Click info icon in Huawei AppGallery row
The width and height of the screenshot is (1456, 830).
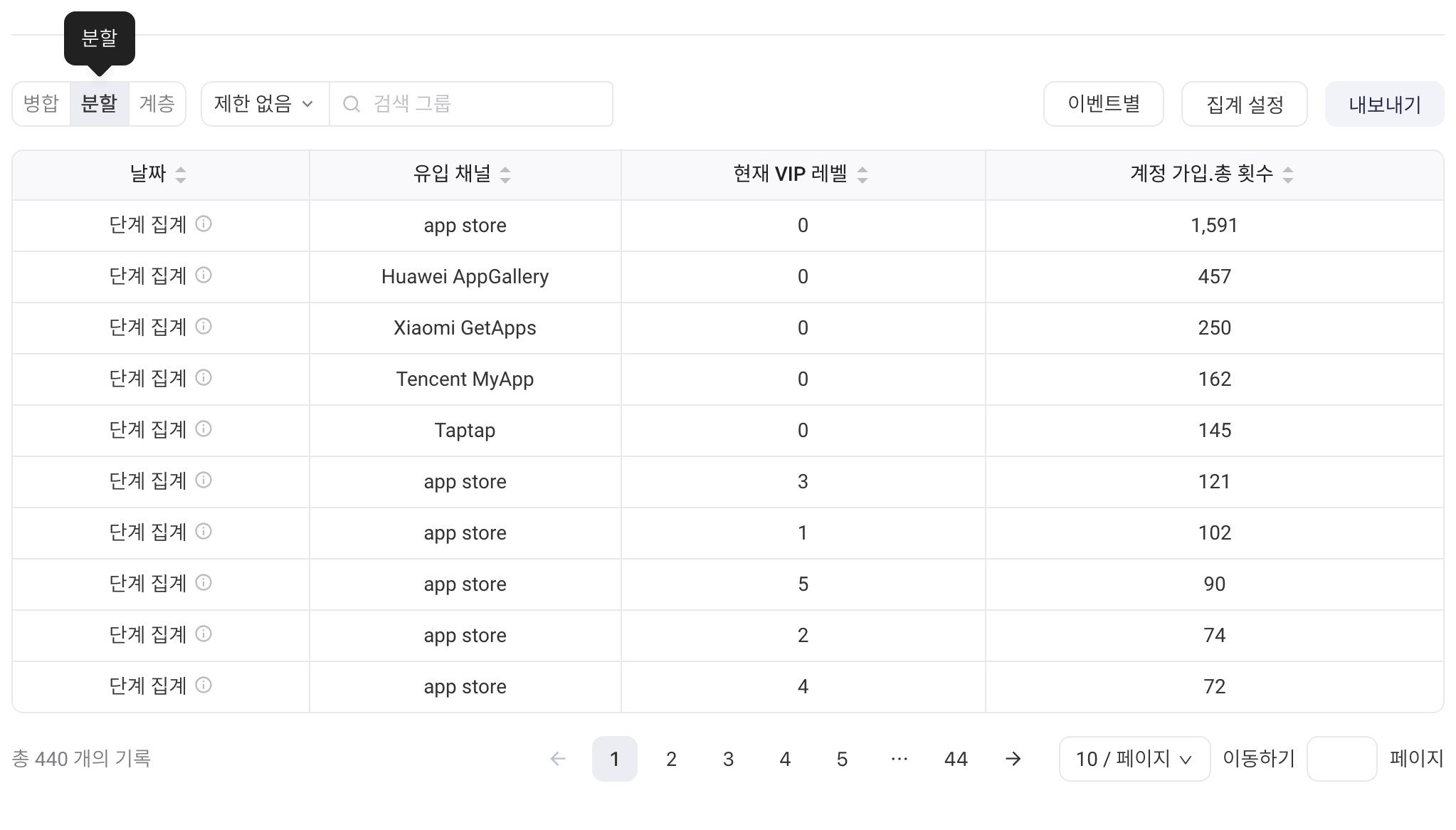204,275
